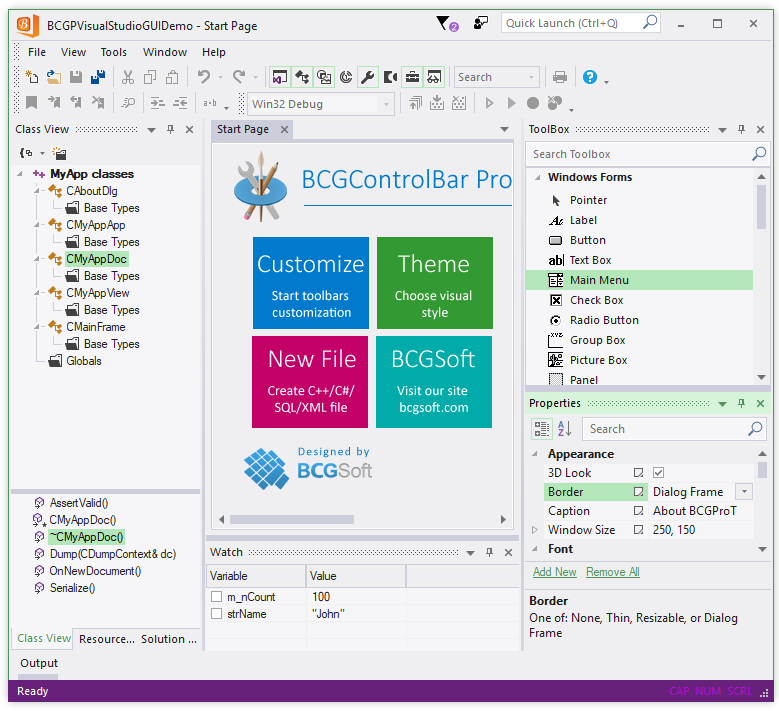Viewport: 779px width, 711px height.
Task: Select the CMainFrame class node
Action: coord(96,327)
